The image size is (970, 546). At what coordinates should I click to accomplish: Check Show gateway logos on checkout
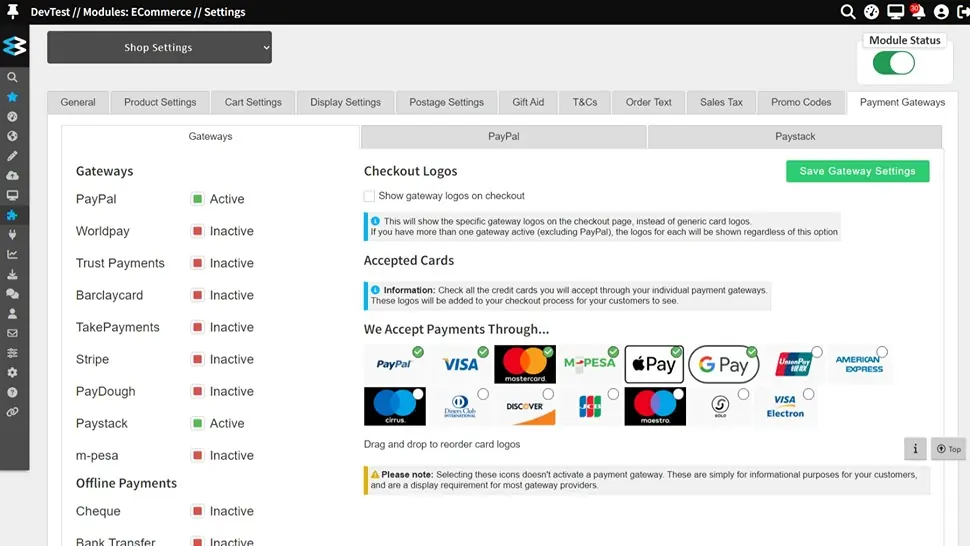369,196
